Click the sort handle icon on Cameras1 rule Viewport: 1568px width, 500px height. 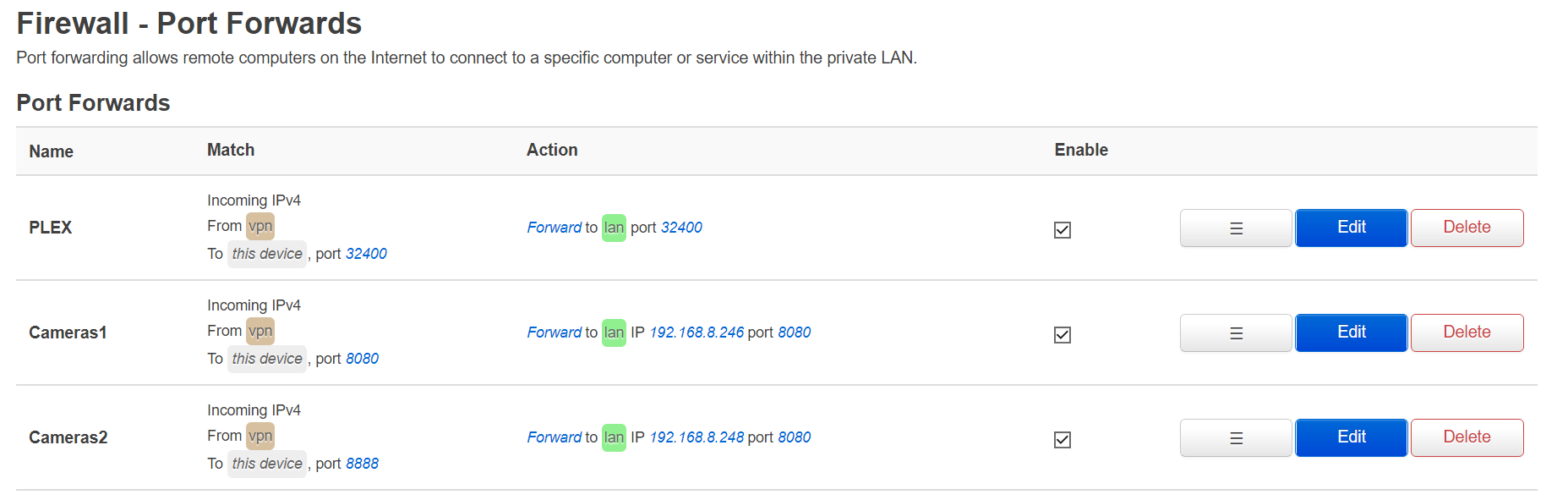tap(1235, 332)
